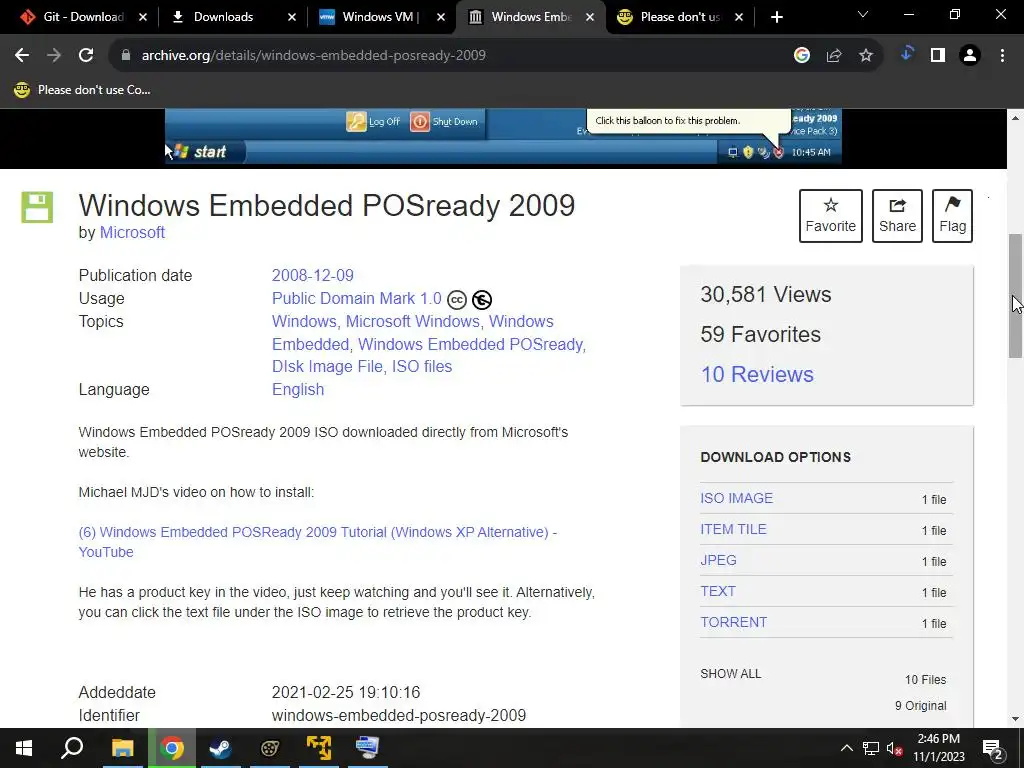The width and height of the screenshot is (1024, 768).
Task: Select the TEXT download option
Action: 718,591
